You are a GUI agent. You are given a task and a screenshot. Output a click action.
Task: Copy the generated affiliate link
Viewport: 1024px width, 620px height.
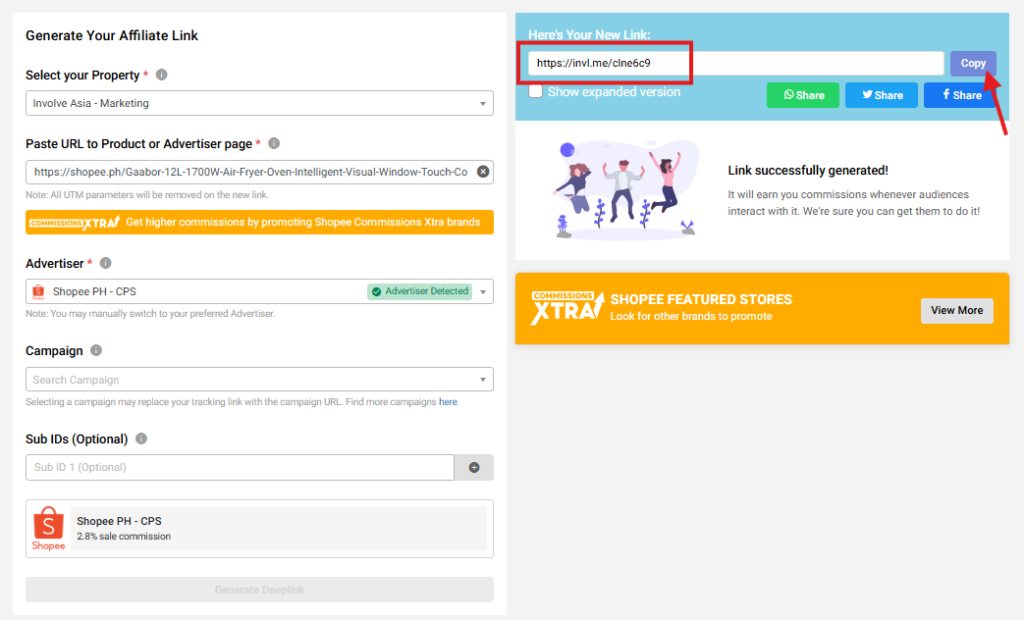coord(973,64)
